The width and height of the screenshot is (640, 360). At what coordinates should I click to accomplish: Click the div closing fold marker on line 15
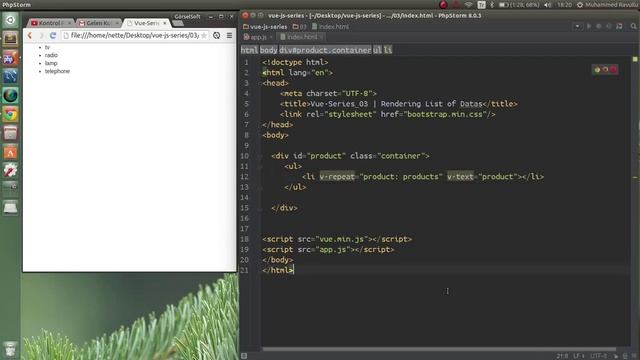tap(260, 208)
